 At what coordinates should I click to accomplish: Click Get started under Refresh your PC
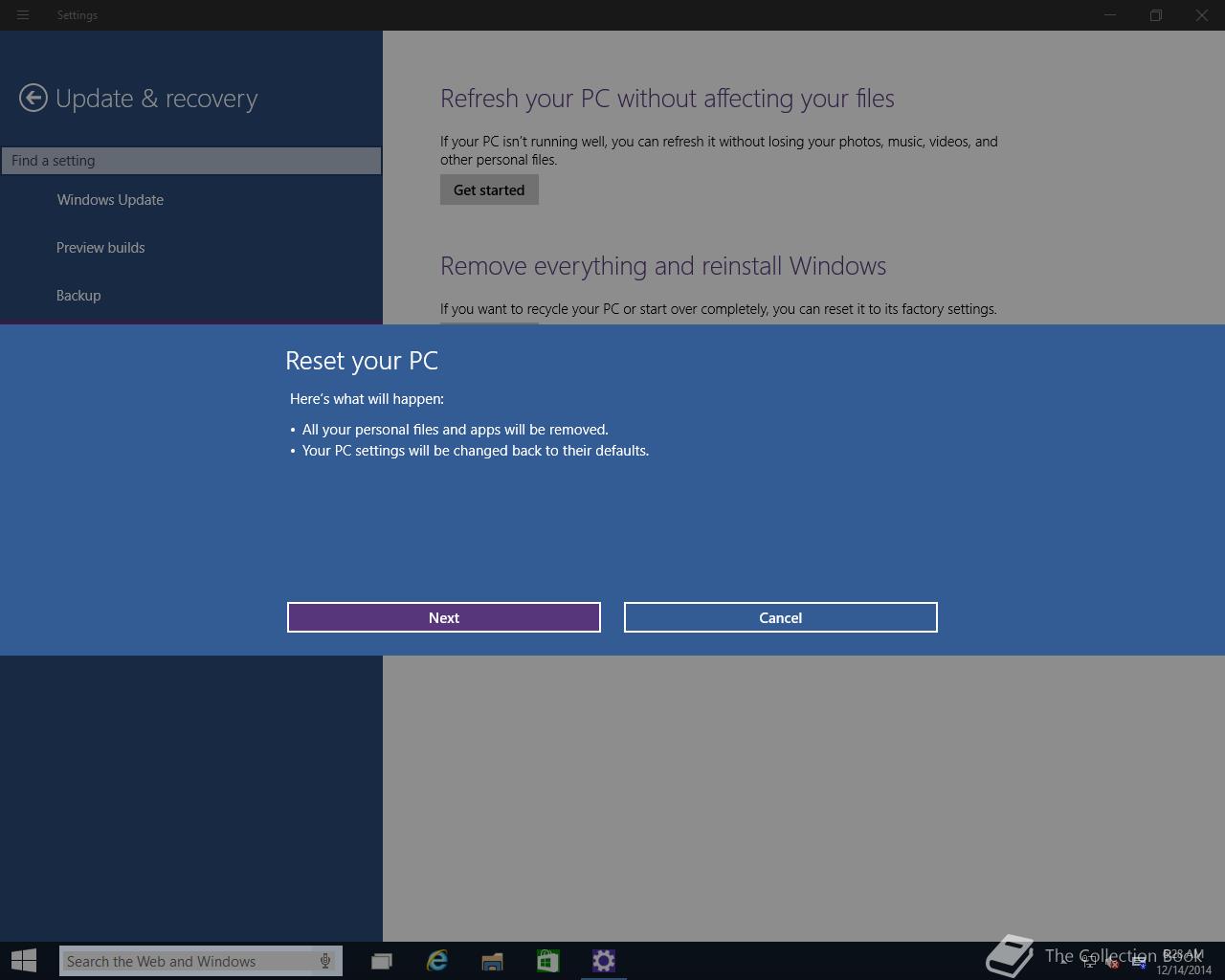tap(489, 189)
